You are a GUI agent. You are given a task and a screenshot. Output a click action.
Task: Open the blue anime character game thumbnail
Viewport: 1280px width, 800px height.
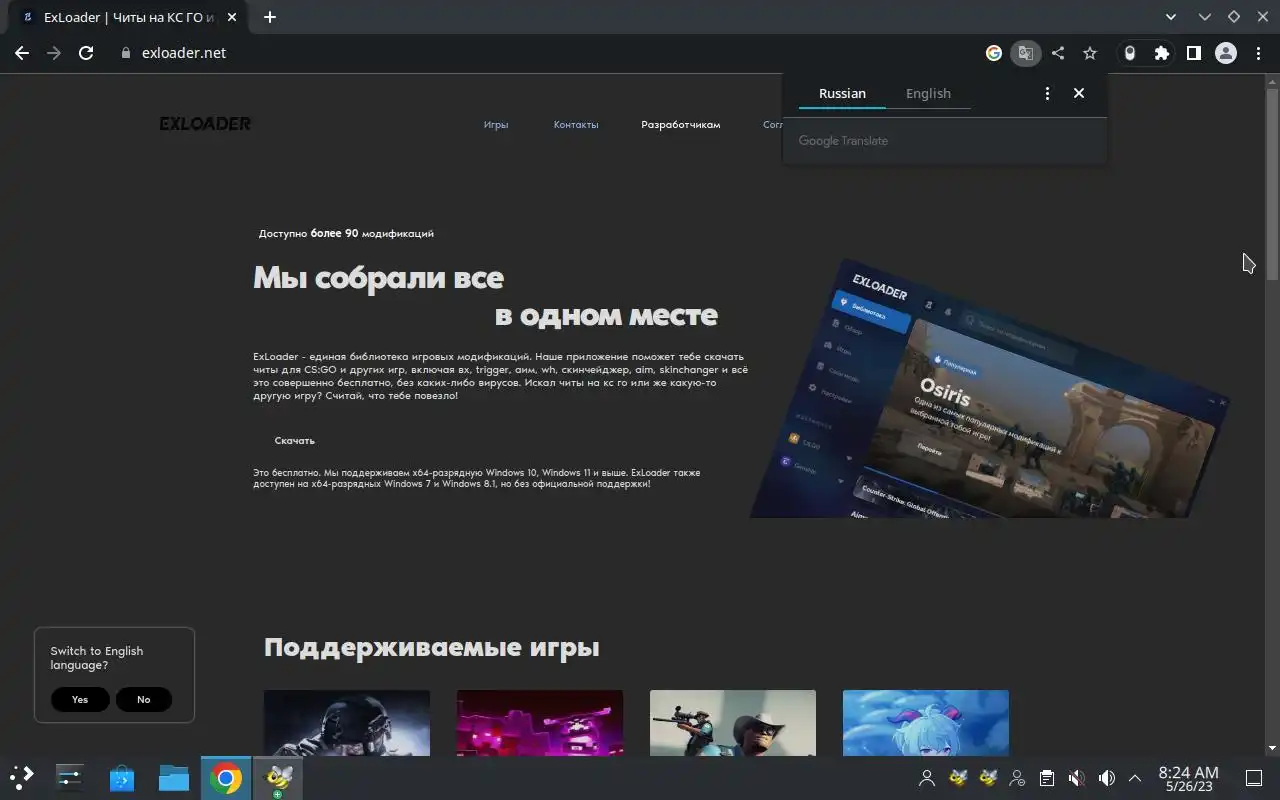[x=926, y=722]
